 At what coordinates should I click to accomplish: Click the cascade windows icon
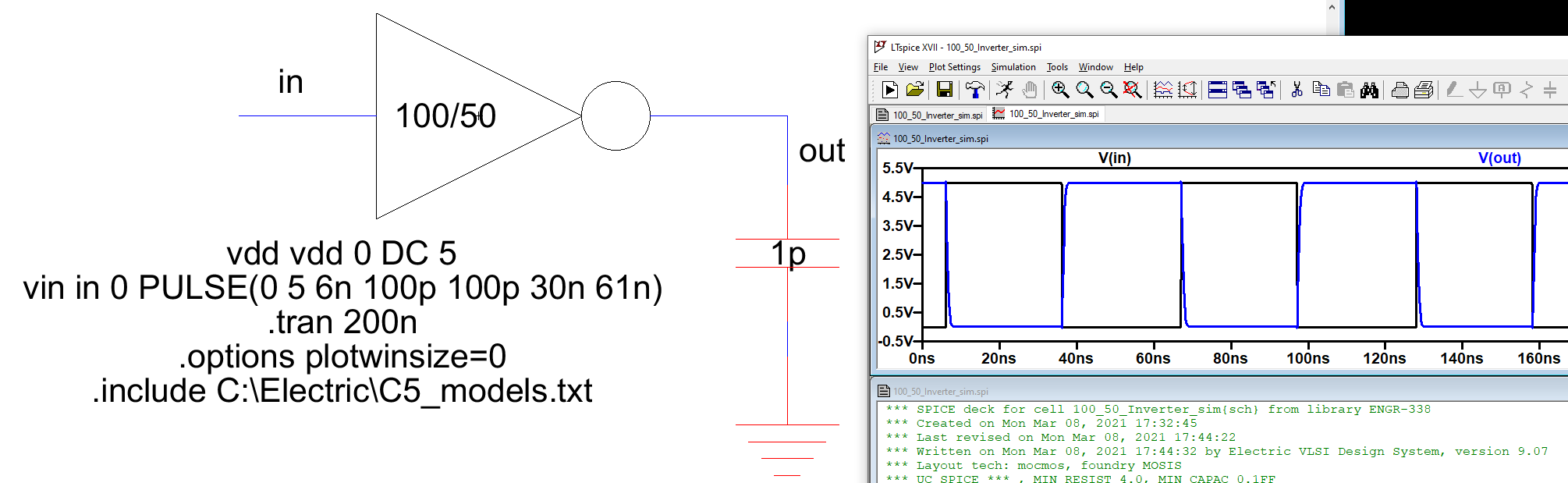click(1242, 91)
